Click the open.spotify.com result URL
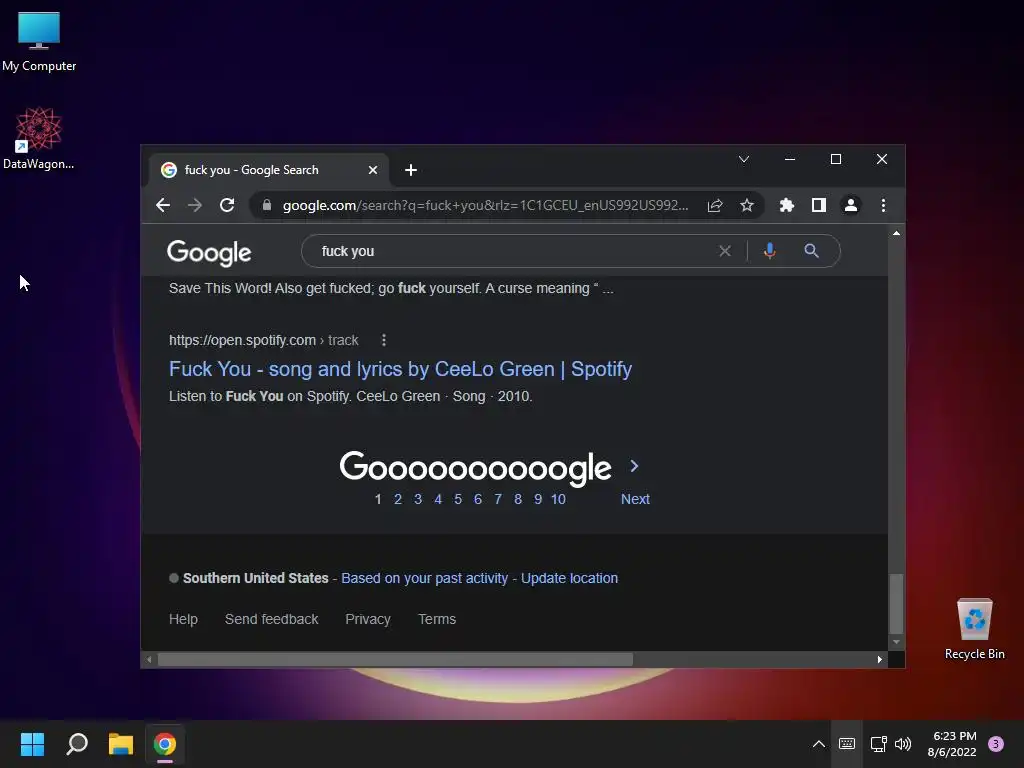1024x768 pixels. (264, 340)
